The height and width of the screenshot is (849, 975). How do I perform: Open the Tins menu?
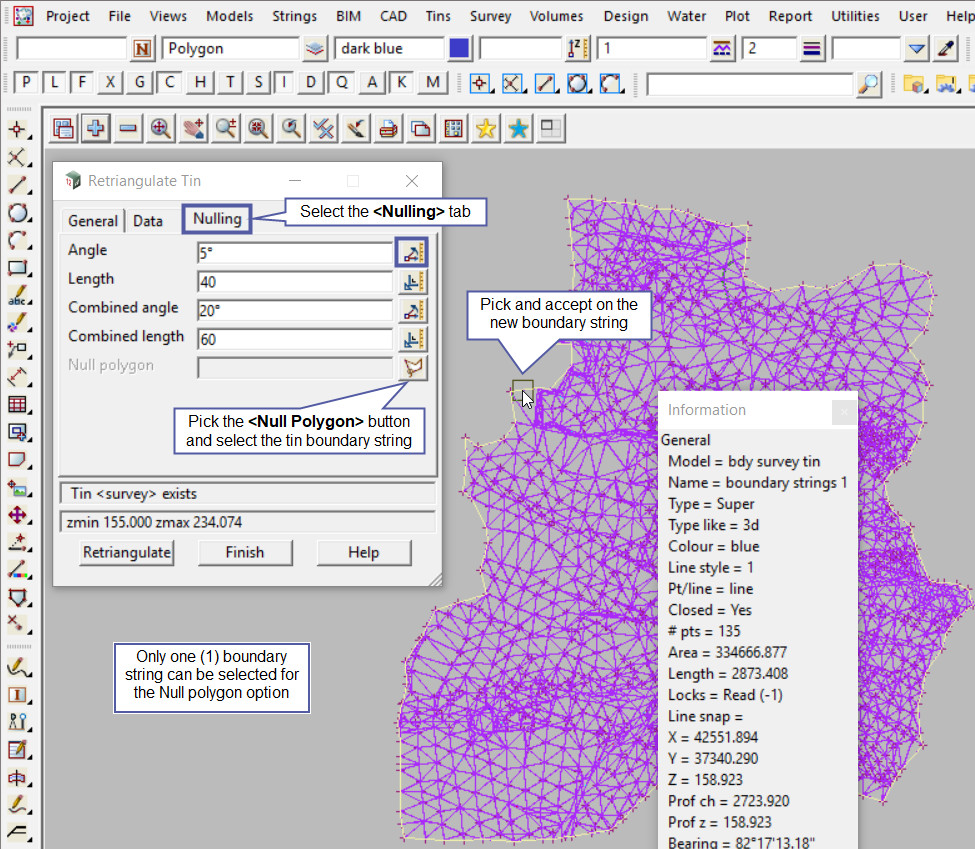[437, 16]
